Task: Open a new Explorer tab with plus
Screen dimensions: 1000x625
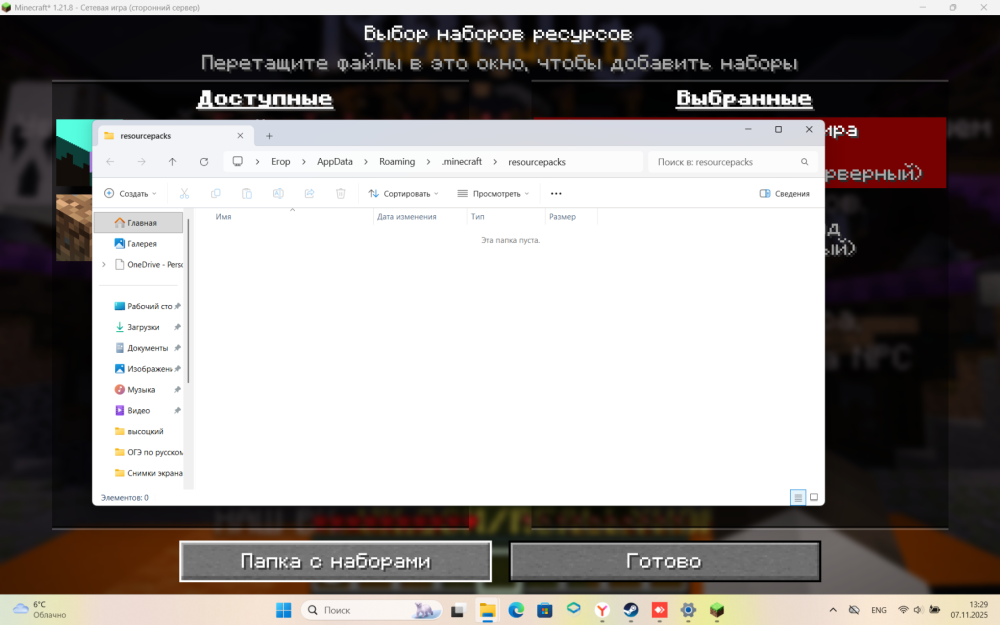Action: click(269, 136)
